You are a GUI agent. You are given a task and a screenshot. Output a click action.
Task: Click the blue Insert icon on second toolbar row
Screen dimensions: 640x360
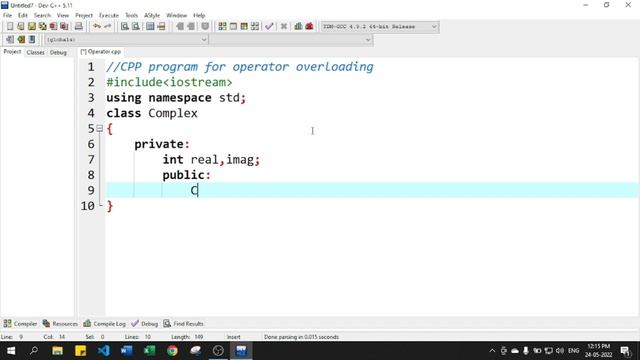pyautogui.click(x=32, y=40)
